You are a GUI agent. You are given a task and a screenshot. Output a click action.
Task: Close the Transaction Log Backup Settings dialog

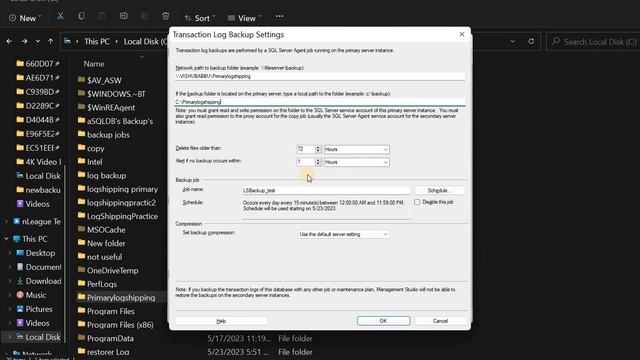(462, 34)
